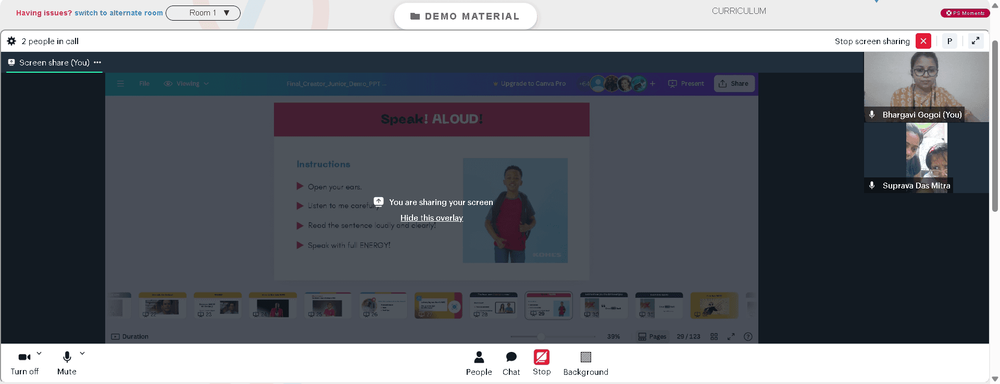Click Suprava Das Mitra's microphone icon
This screenshot has height=384, width=1000.
[871, 186]
